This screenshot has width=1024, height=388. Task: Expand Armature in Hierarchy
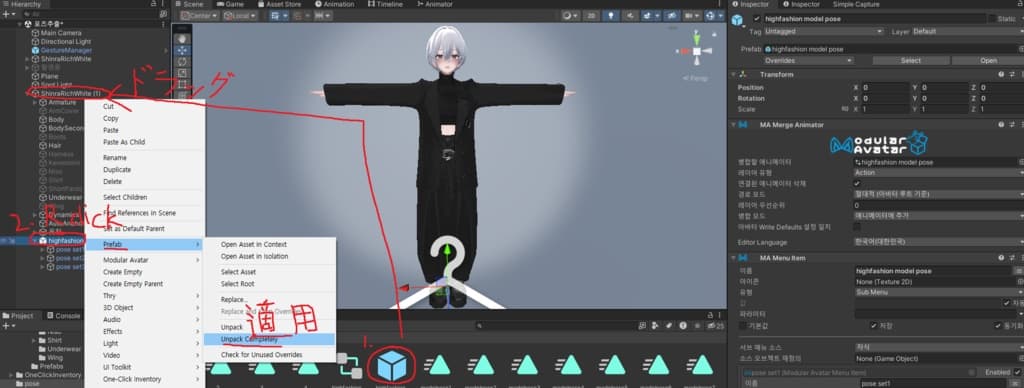35,103
